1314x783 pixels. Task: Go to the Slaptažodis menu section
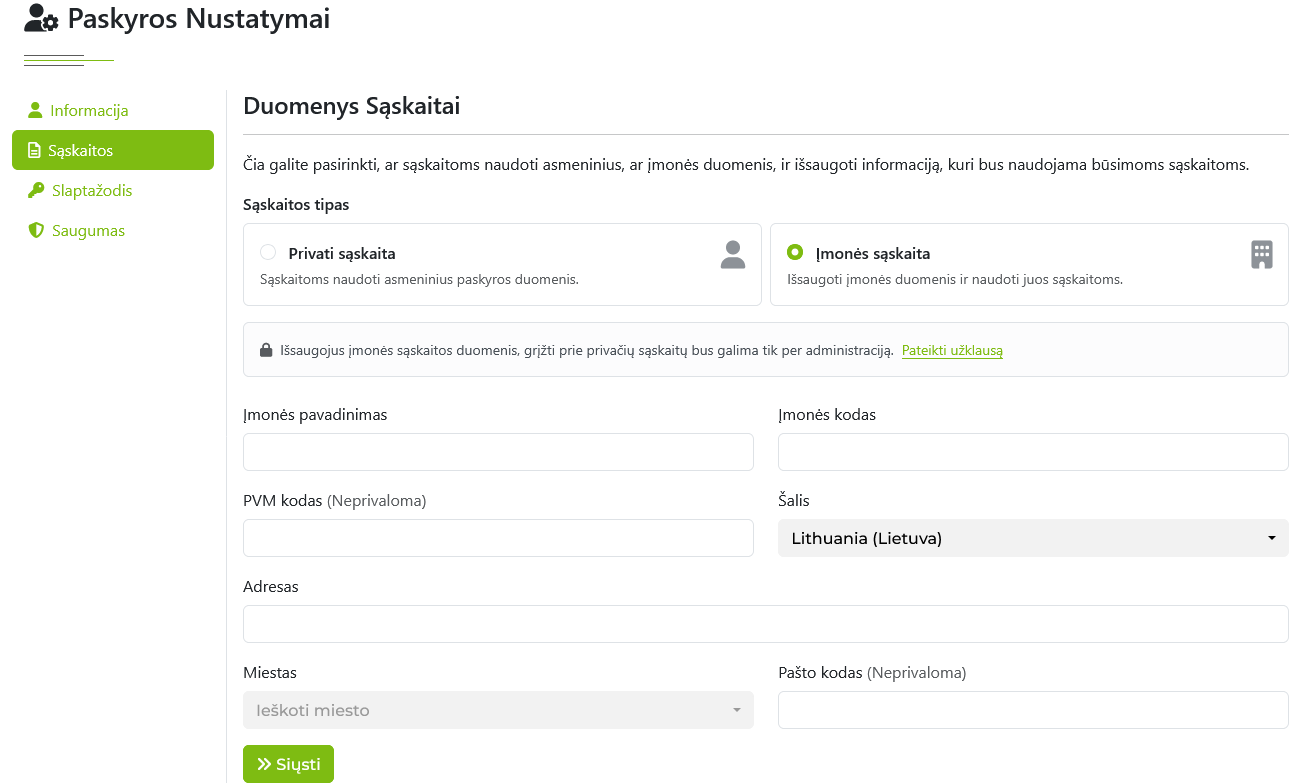[x=92, y=190]
